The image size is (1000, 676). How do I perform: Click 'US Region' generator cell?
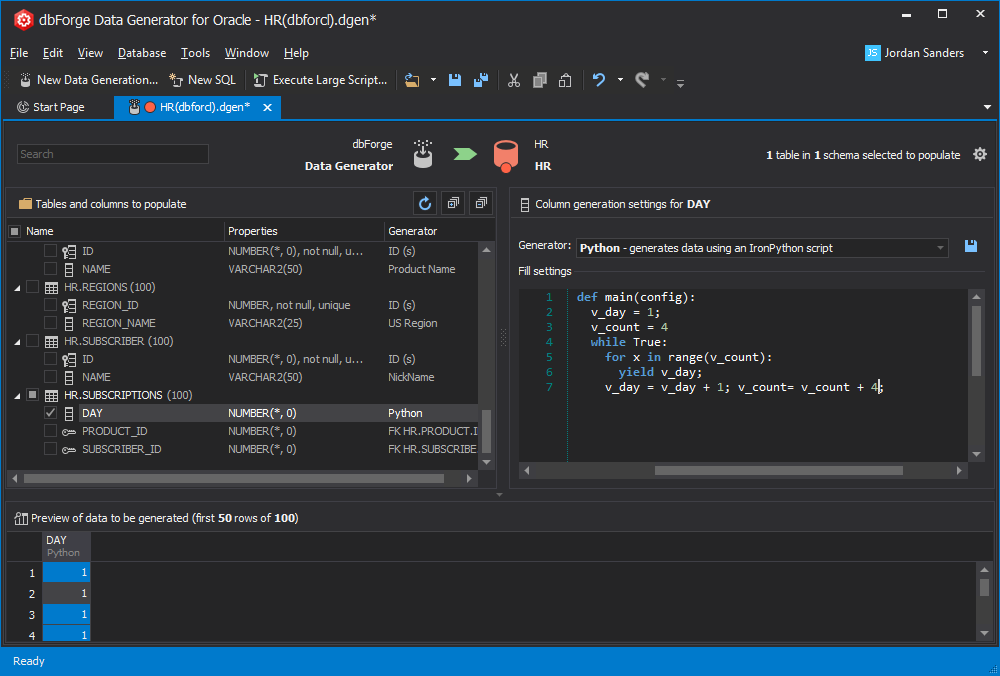pos(413,323)
